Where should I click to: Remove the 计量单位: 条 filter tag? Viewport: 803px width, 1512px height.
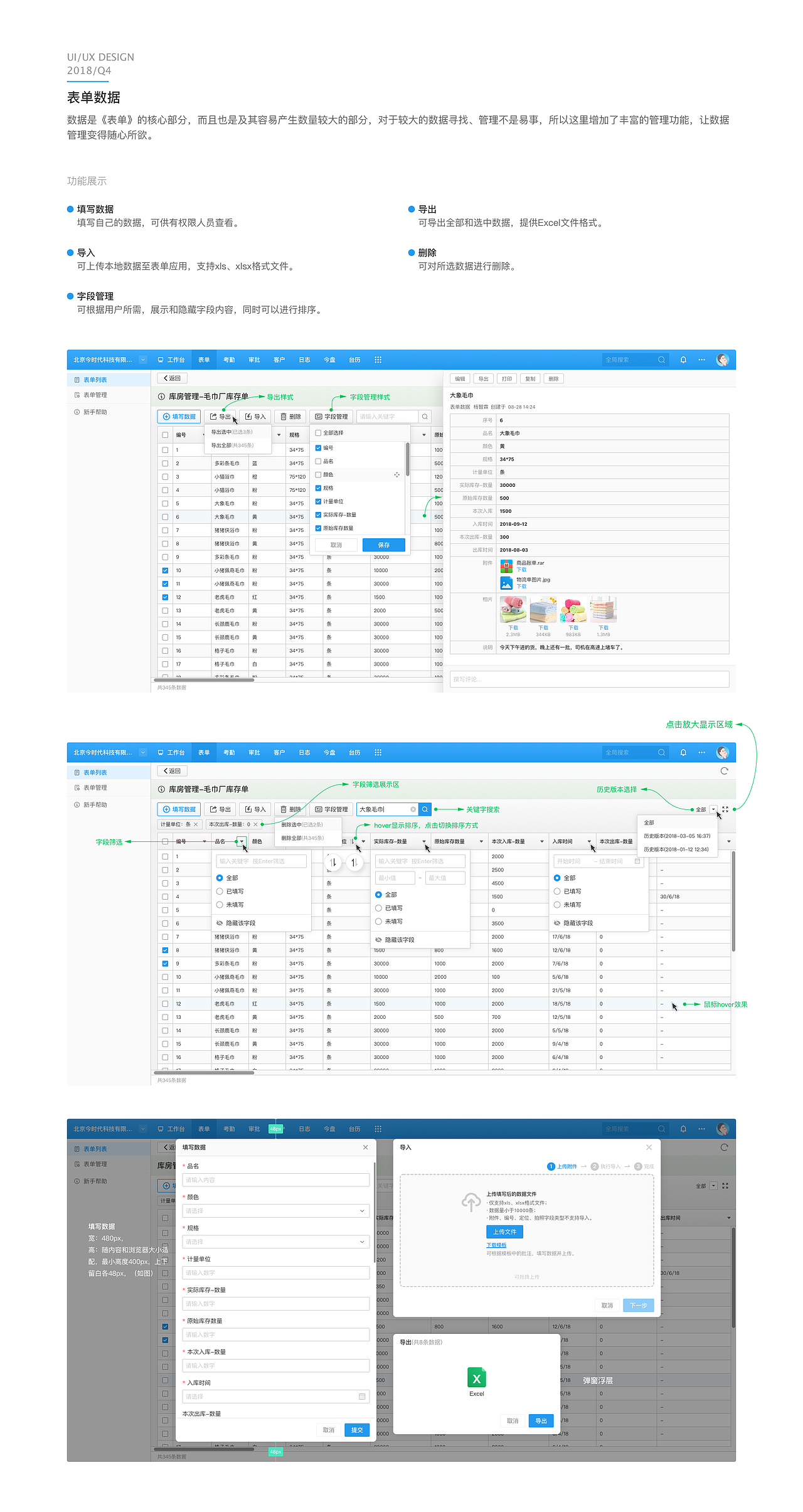[x=196, y=824]
